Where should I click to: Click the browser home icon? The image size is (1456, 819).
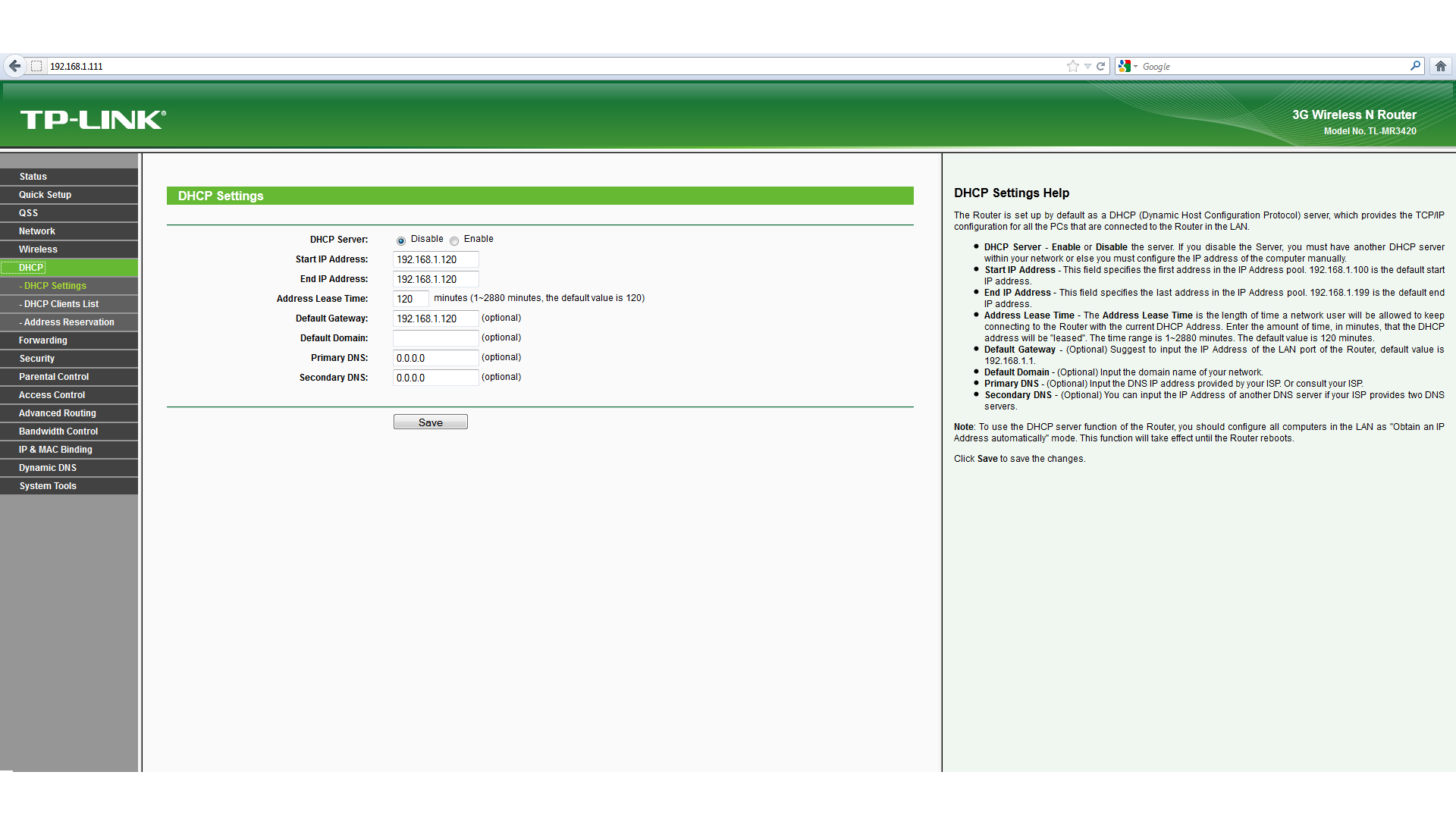[x=1440, y=66]
